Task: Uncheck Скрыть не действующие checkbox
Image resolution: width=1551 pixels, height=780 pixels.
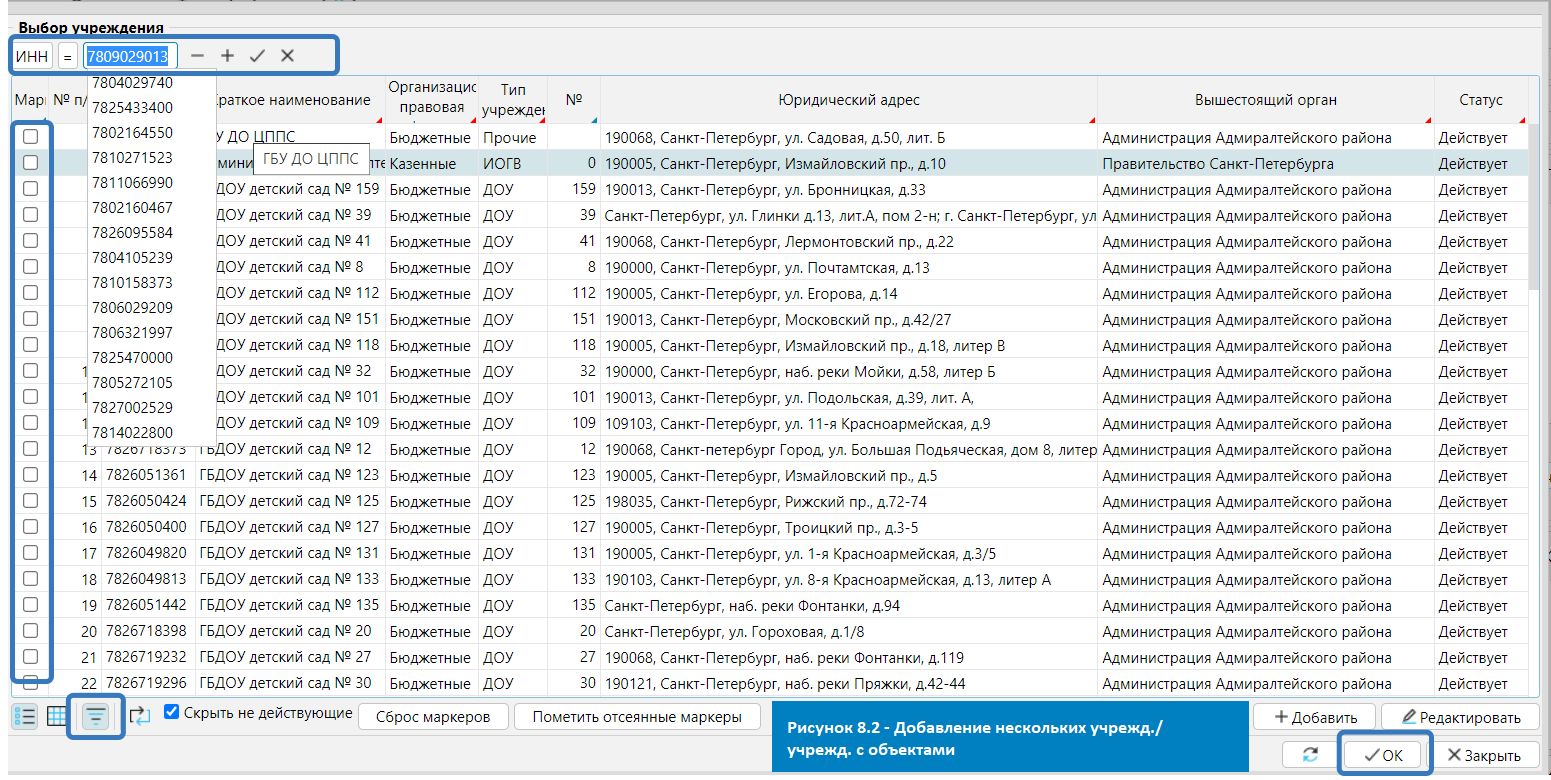Action: 172,712
